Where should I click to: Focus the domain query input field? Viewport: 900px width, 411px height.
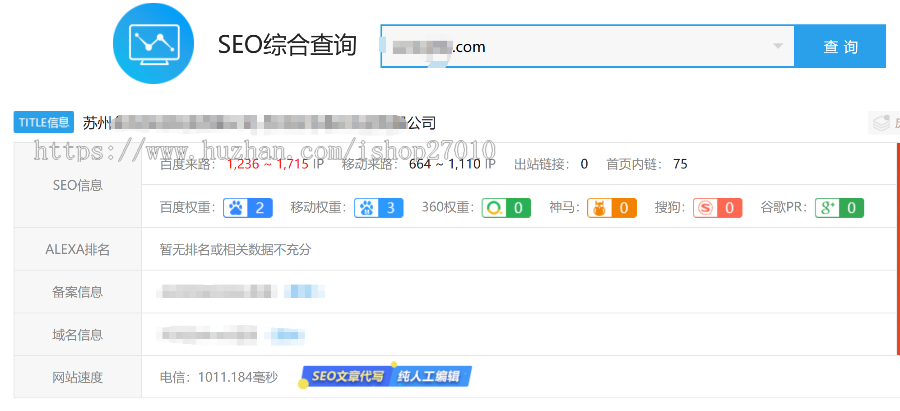pos(587,46)
